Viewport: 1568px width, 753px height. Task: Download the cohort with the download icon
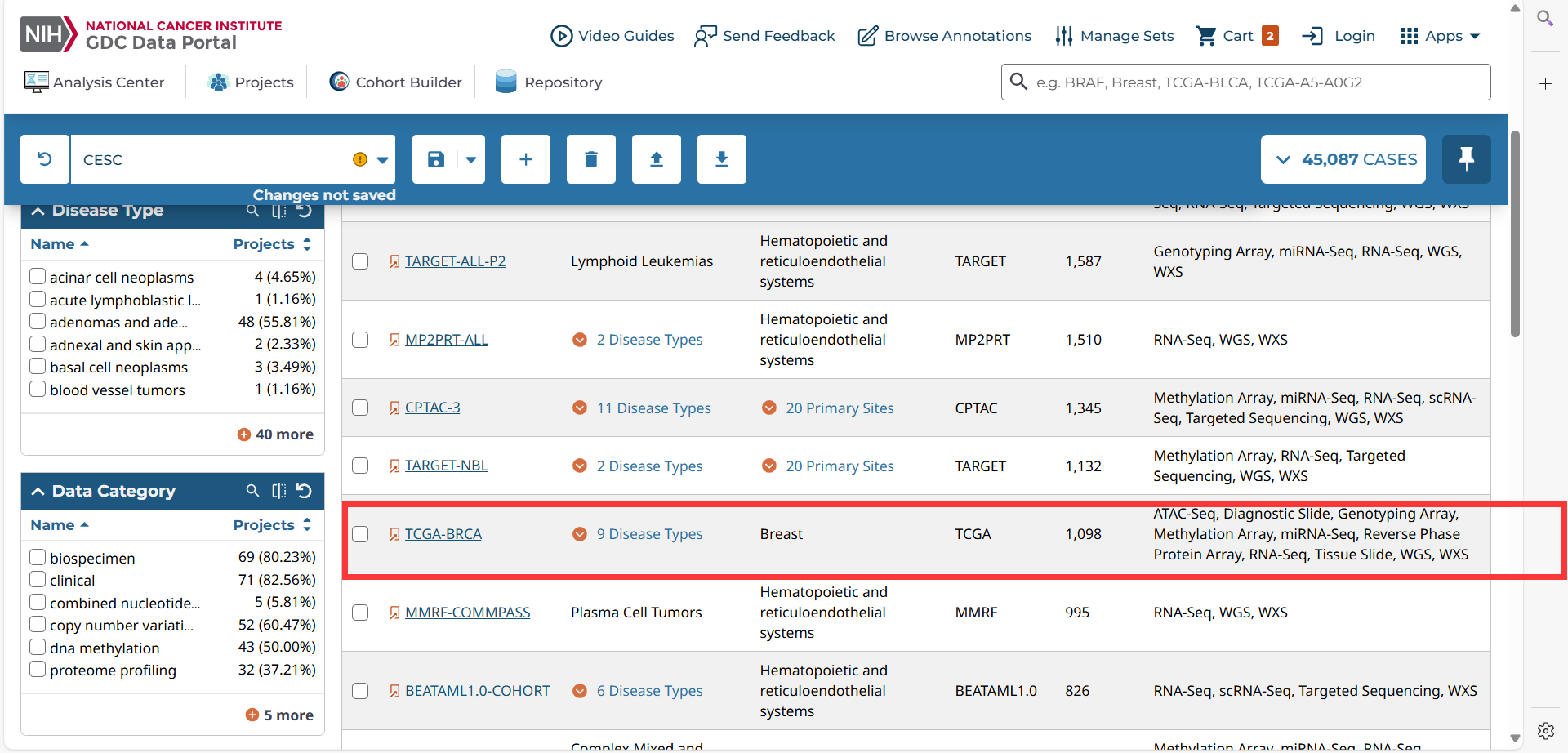click(x=722, y=159)
